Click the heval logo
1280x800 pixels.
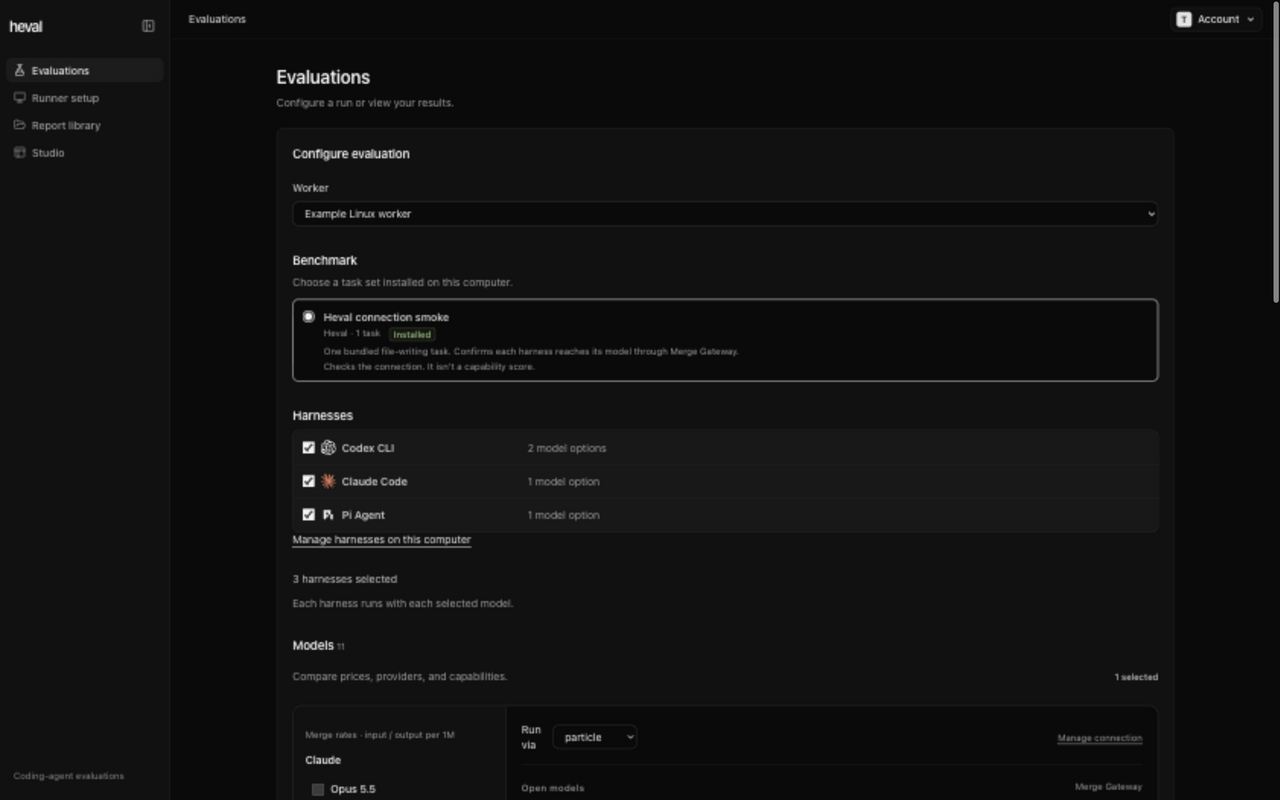coord(26,27)
